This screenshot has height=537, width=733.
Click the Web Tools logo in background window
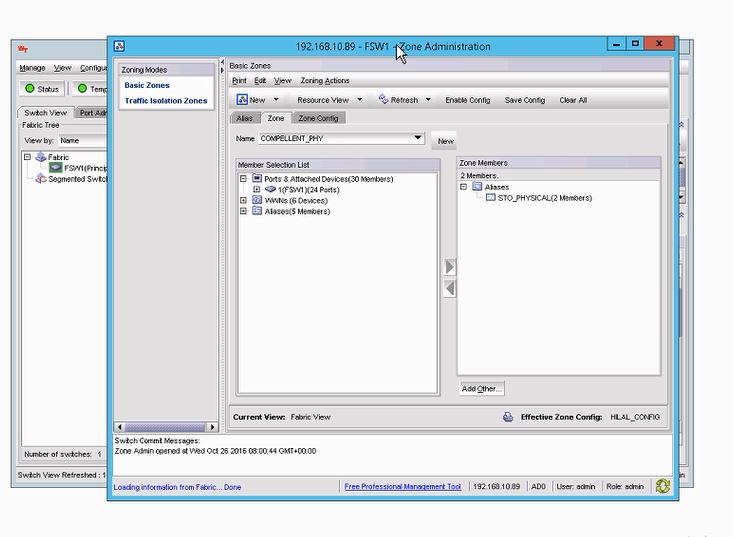(22, 49)
